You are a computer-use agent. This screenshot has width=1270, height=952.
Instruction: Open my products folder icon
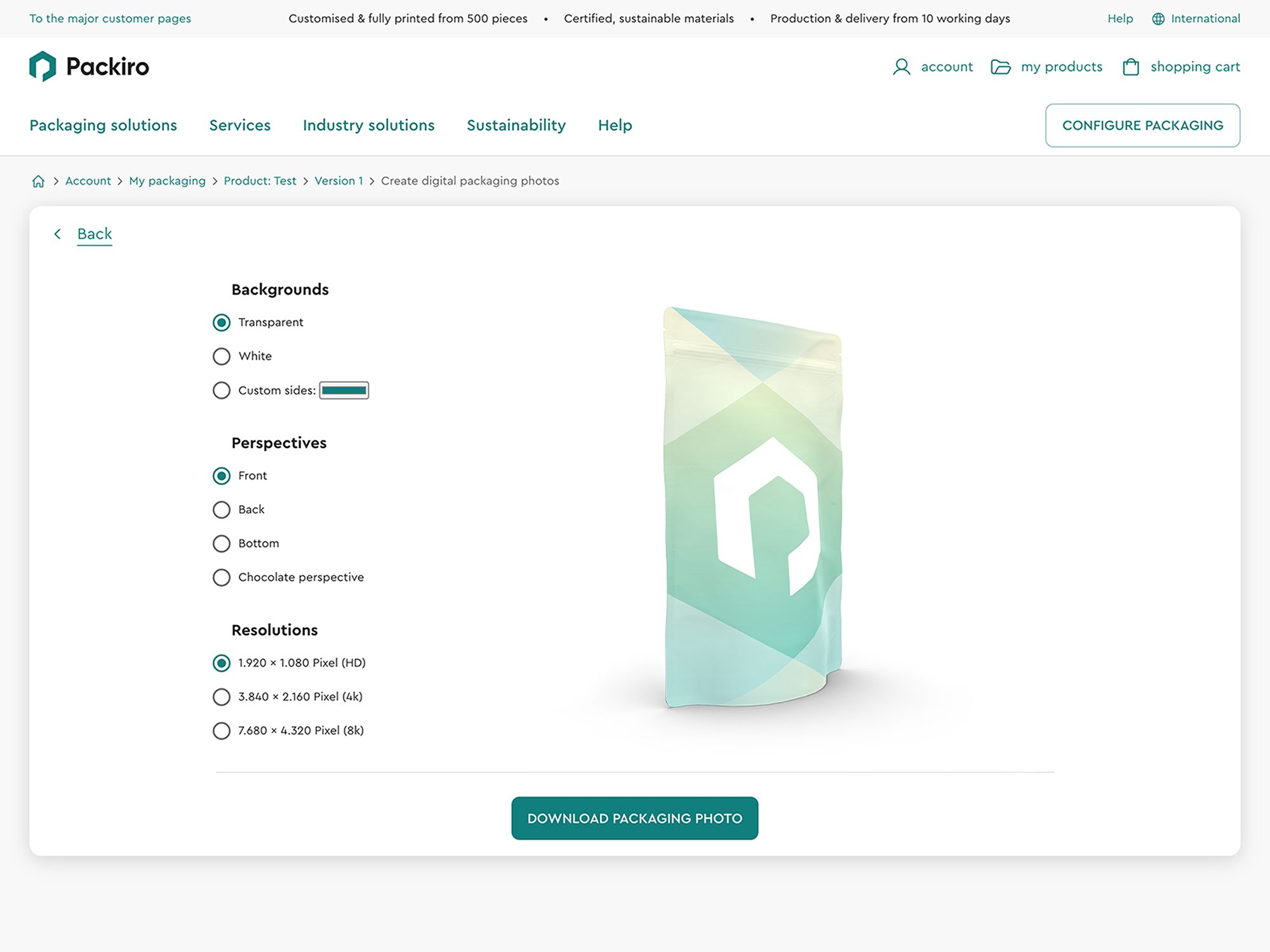pyautogui.click(x=1000, y=67)
